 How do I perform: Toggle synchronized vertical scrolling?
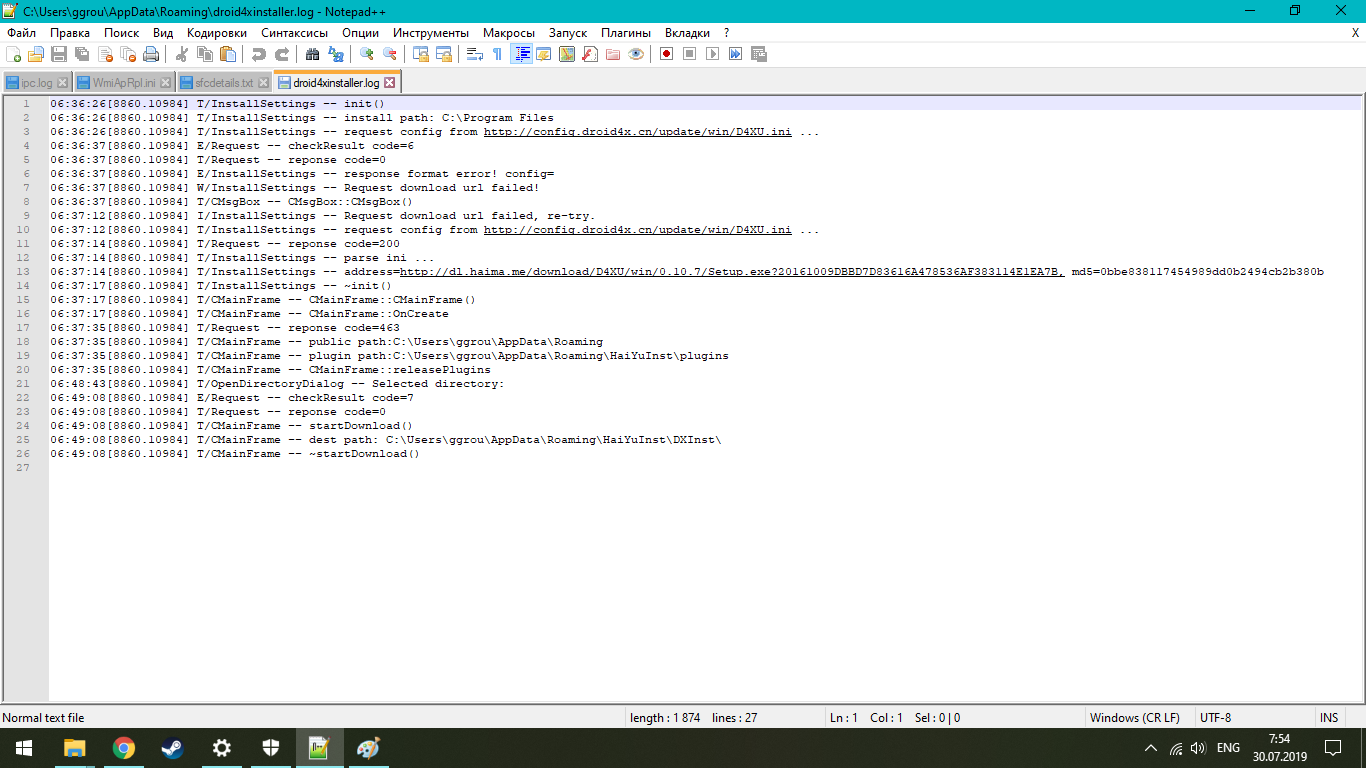pyautogui.click(x=421, y=54)
